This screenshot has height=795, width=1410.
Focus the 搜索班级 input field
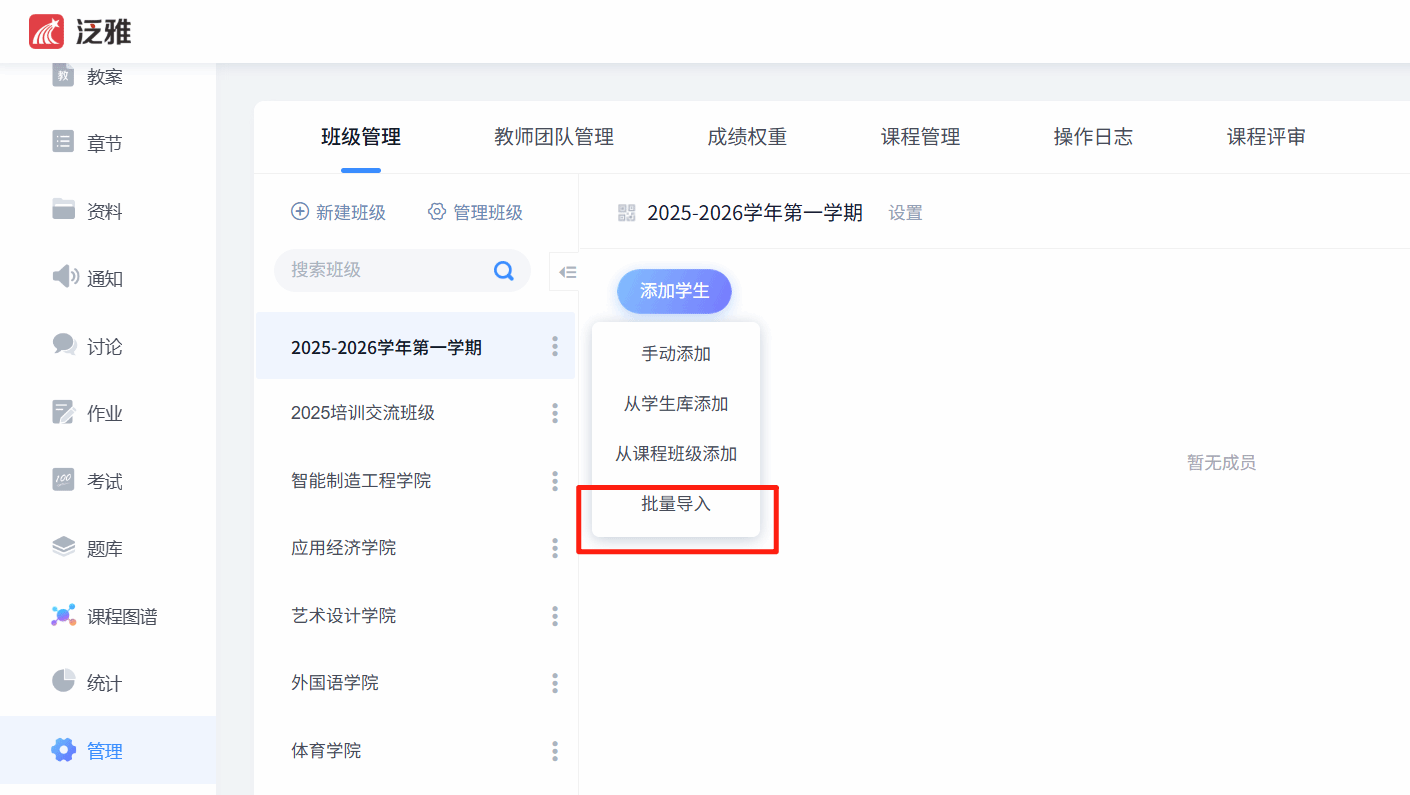(x=385, y=270)
